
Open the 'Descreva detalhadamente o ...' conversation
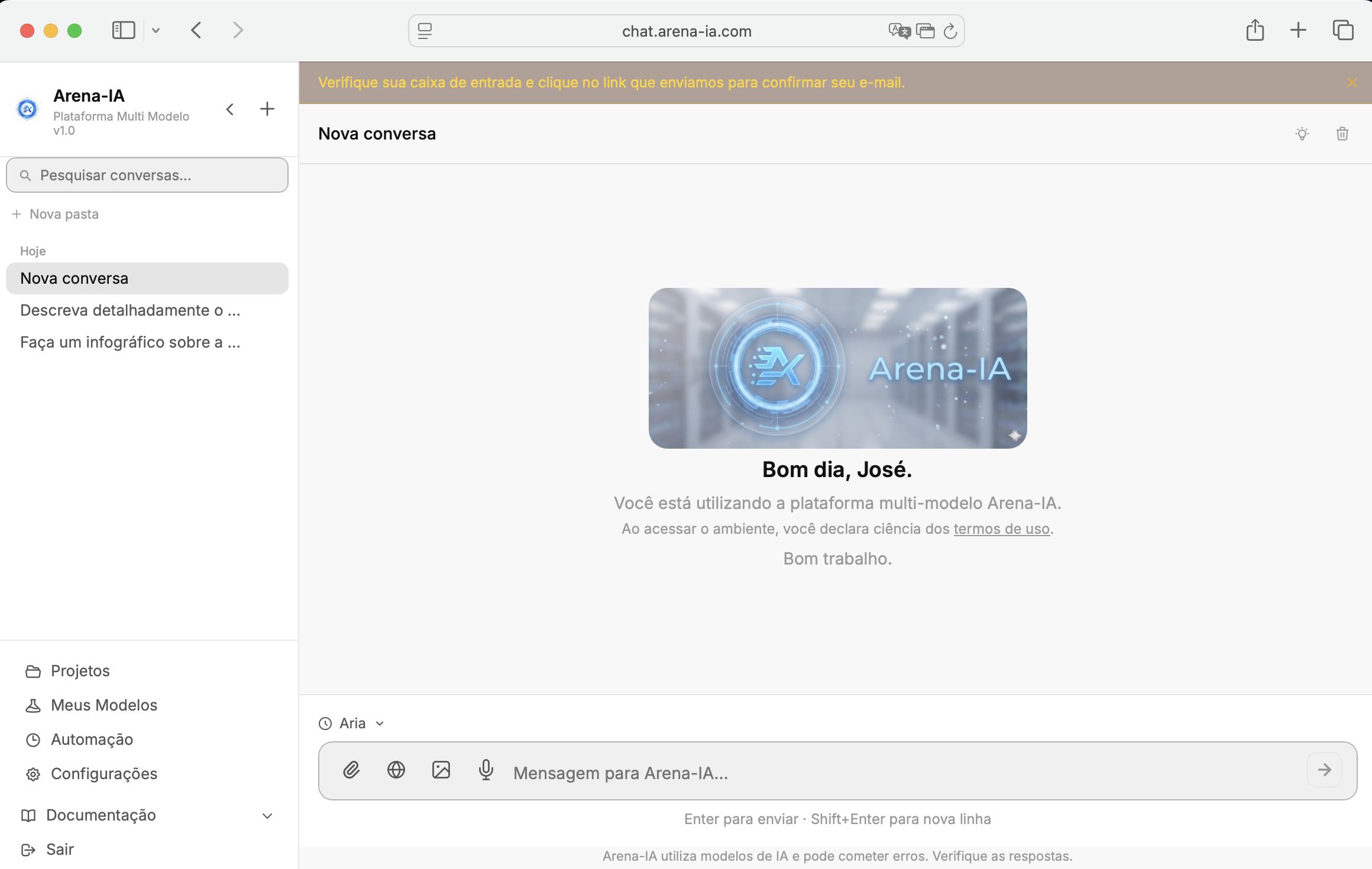147,310
